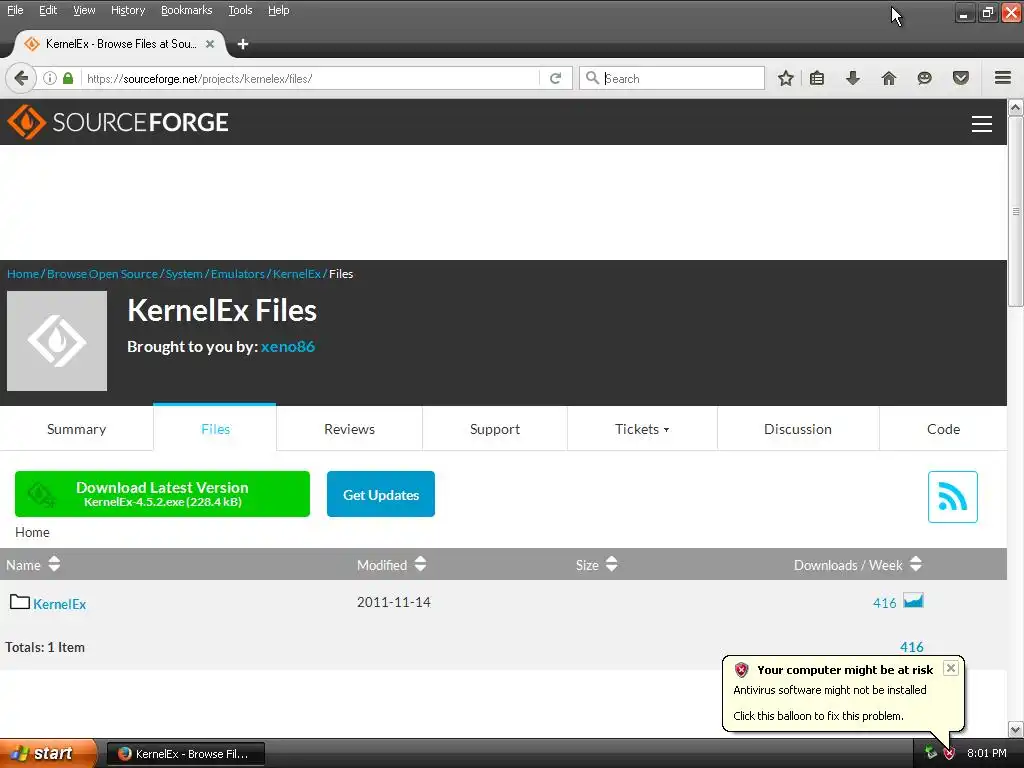Screen dimensions: 1024x768
Task: Show bookmarks list icon in toolbar
Action: (x=816, y=78)
